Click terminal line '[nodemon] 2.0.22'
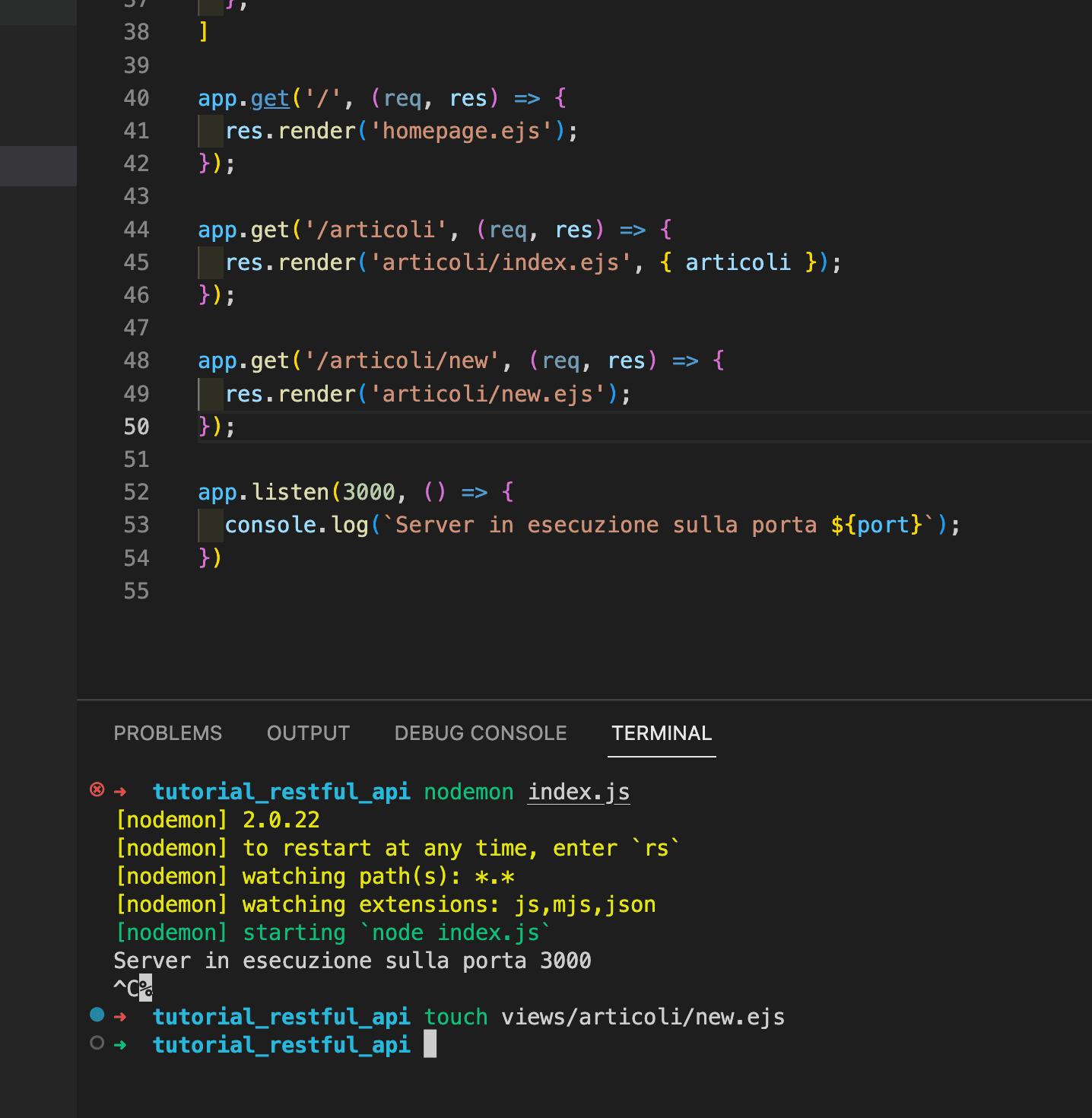The image size is (1092, 1118). click(x=217, y=820)
